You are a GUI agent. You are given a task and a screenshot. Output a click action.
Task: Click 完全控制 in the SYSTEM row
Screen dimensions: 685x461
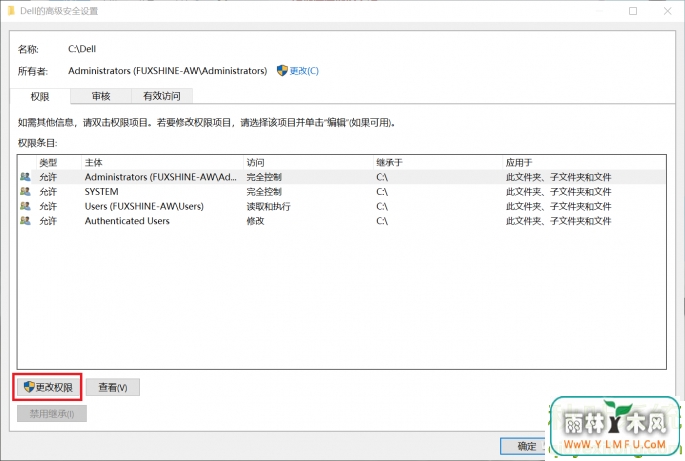point(264,192)
